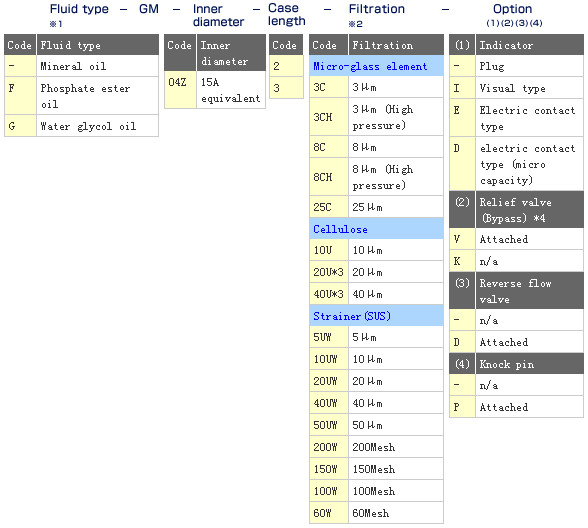Screen dimensions: 588x528
Task: Select the Phosphate ester oil row
Action: pyautogui.click(x=81, y=96)
